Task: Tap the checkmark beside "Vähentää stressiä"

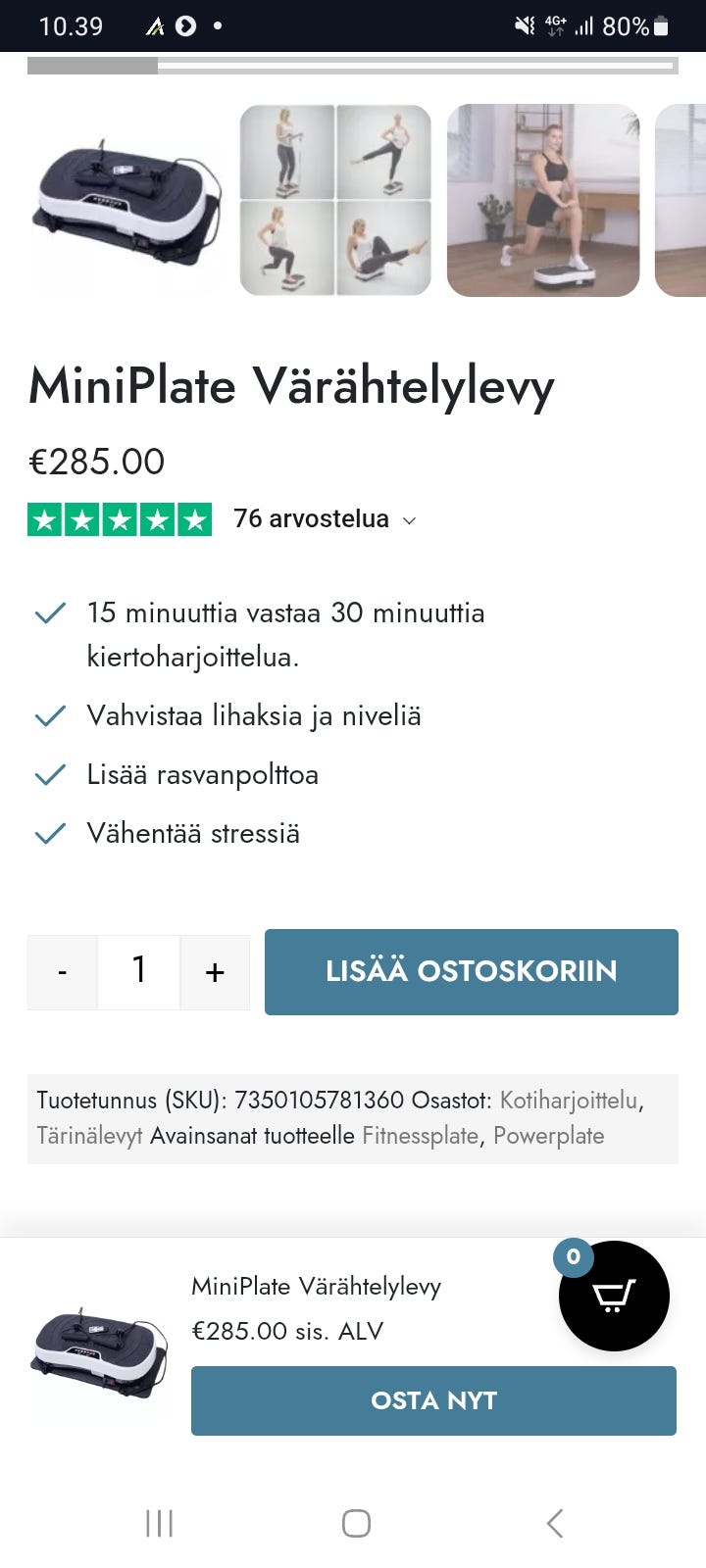Action: [49, 832]
